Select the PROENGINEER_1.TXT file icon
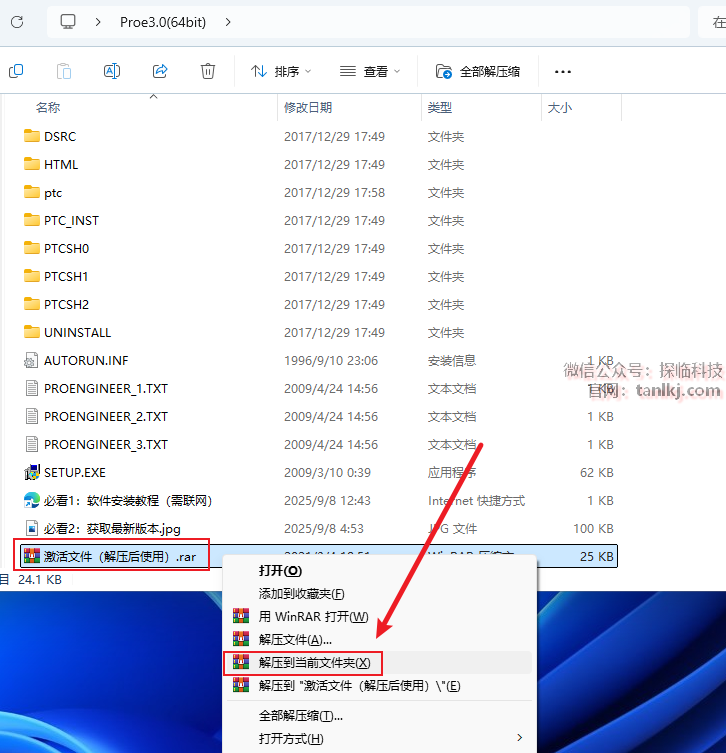Image resolution: width=726 pixels, height=753 pixels. click(x=32, y=388)
